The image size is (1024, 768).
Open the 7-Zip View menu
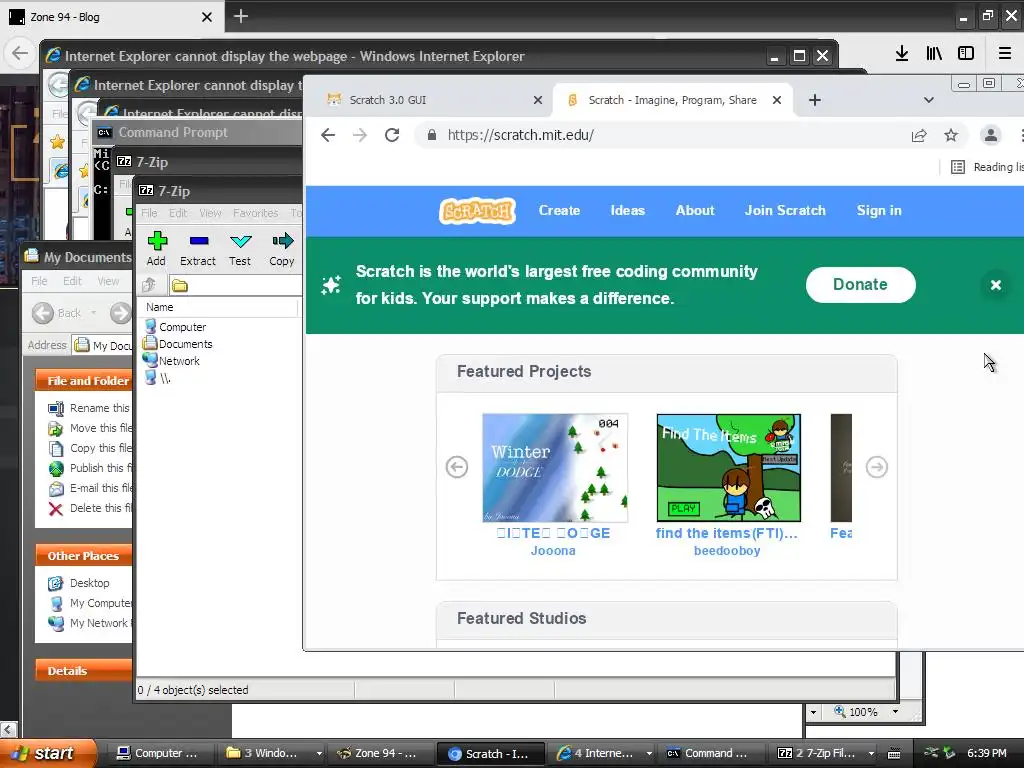point(210,213)
